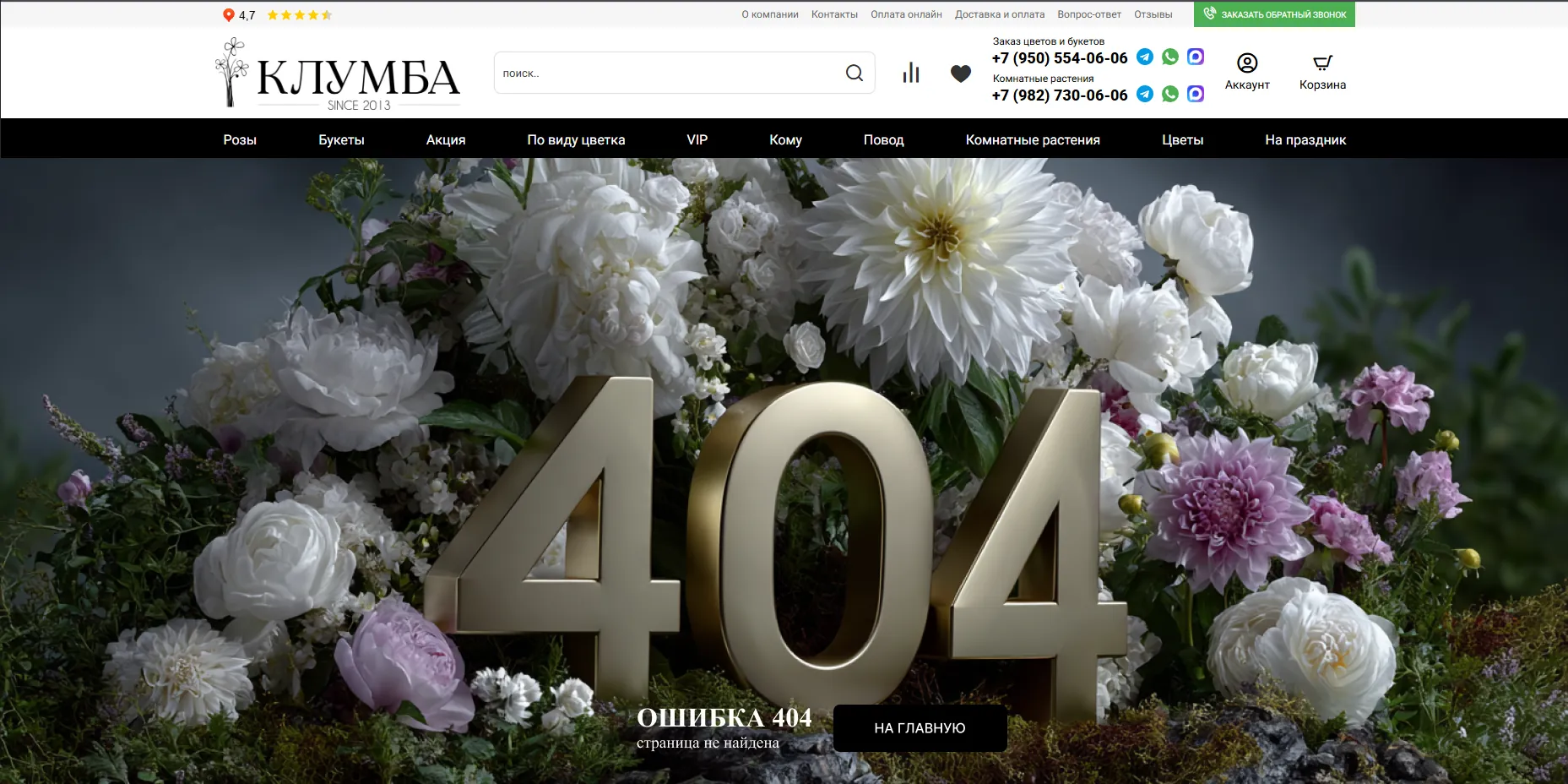Open Telegram for flower orders phone

(1145, 57)
